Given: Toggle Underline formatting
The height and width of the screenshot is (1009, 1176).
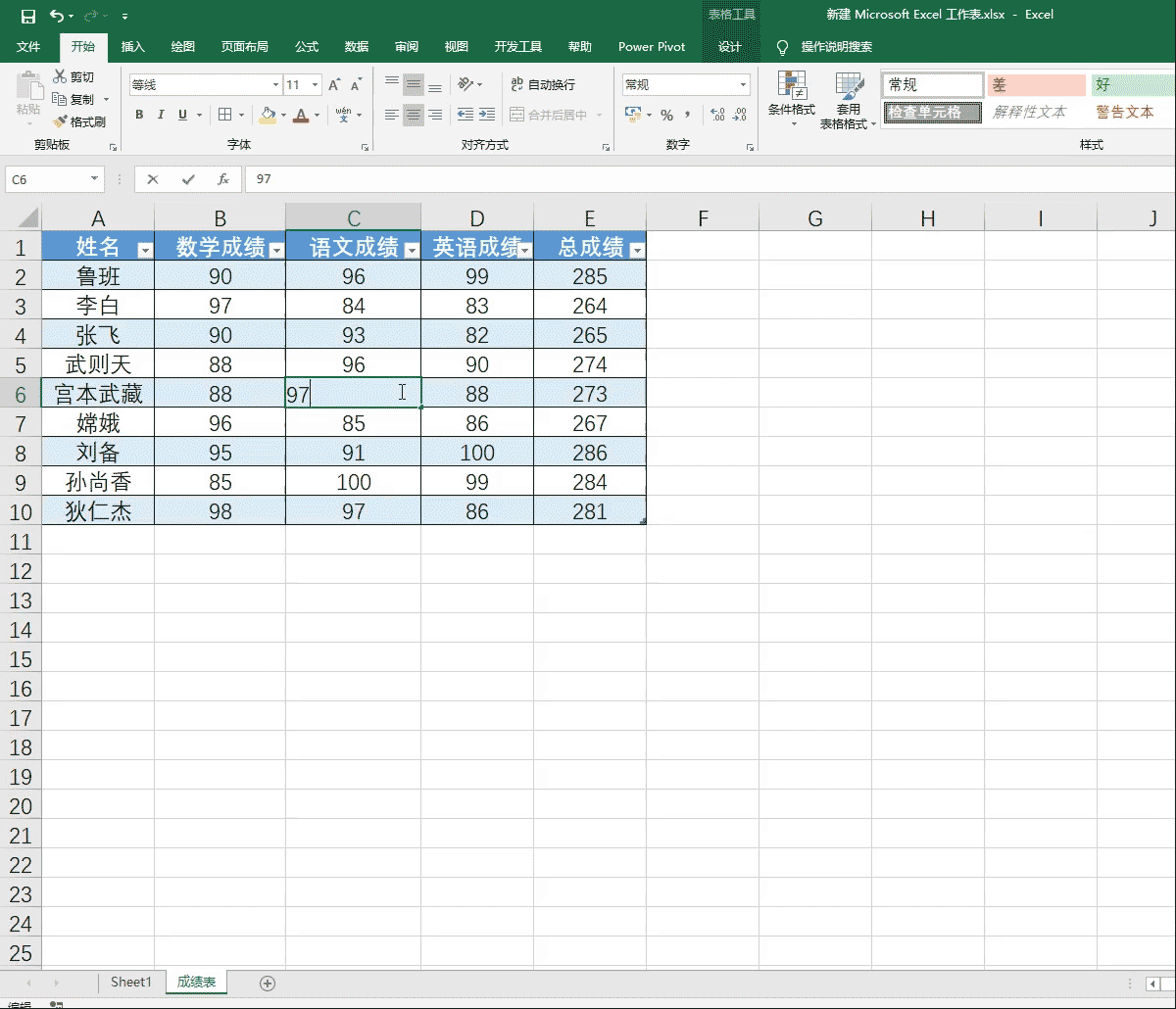Looking at the screenshot, I should 182,115.
